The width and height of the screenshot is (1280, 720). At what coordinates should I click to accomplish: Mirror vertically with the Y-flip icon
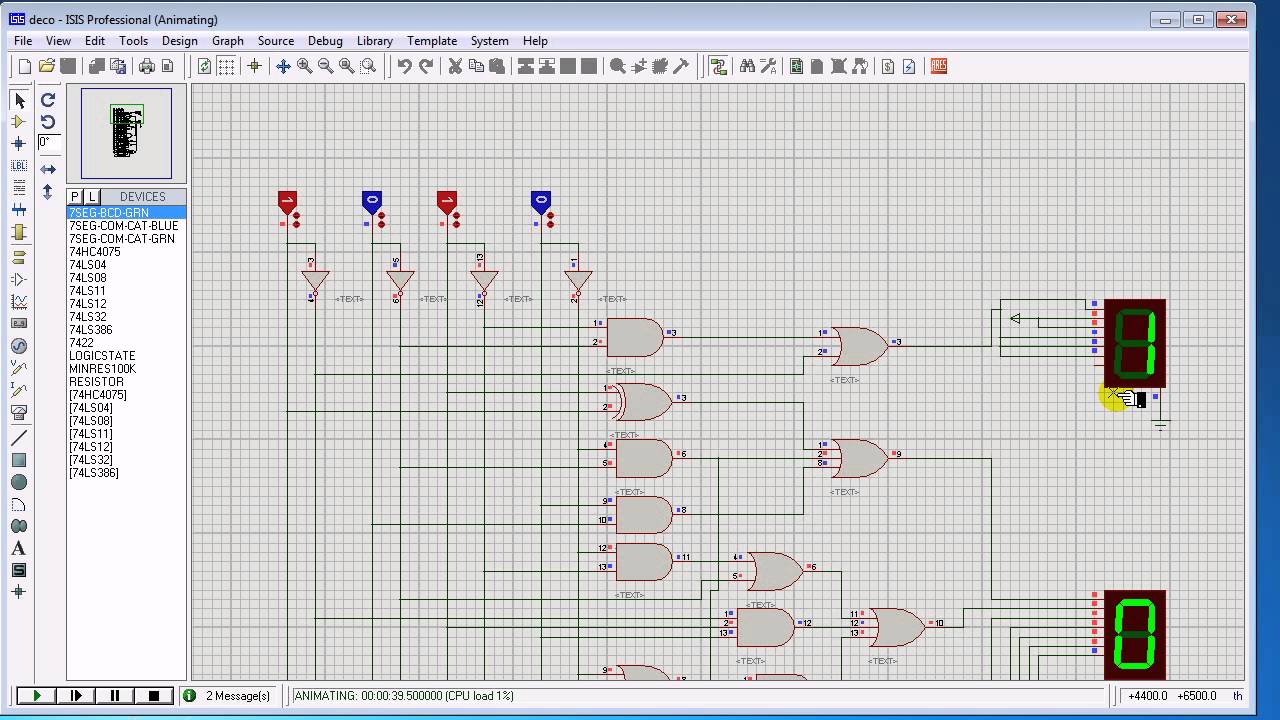[47, 191]
